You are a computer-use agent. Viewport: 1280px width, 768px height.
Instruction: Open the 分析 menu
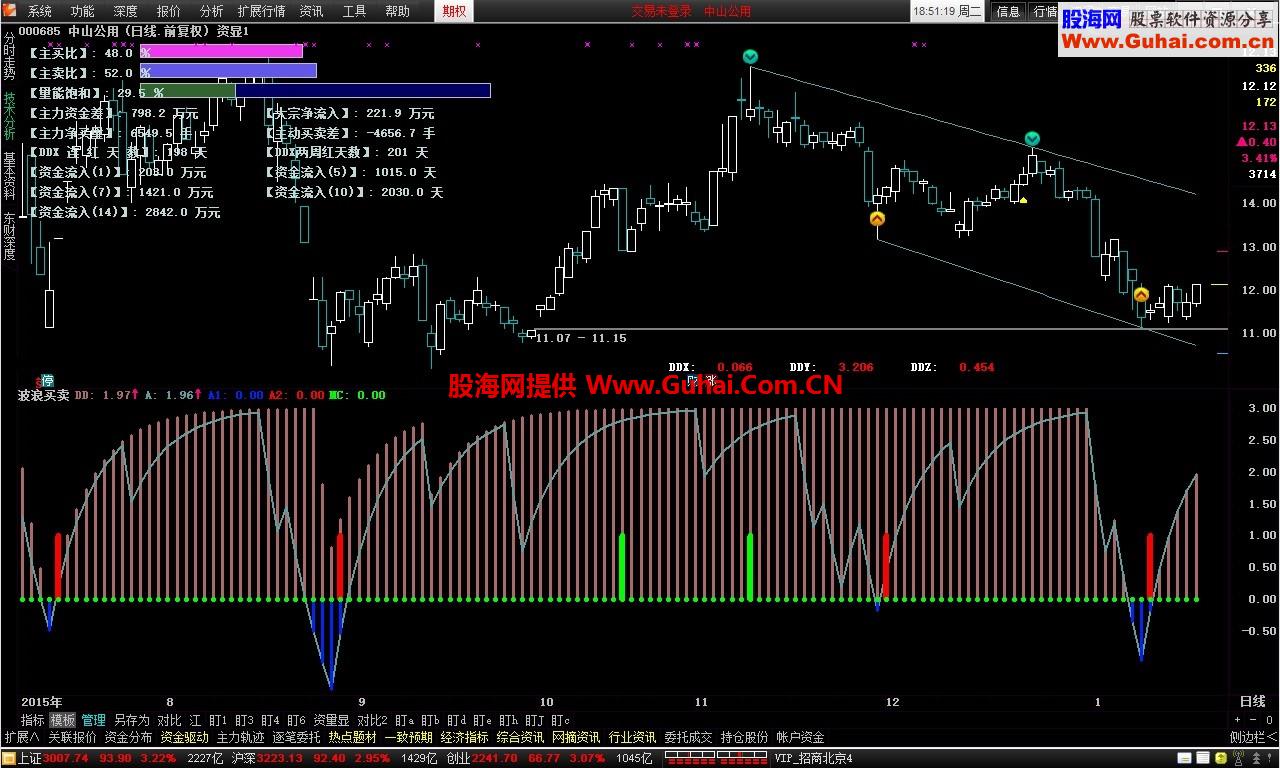[212, 11]
